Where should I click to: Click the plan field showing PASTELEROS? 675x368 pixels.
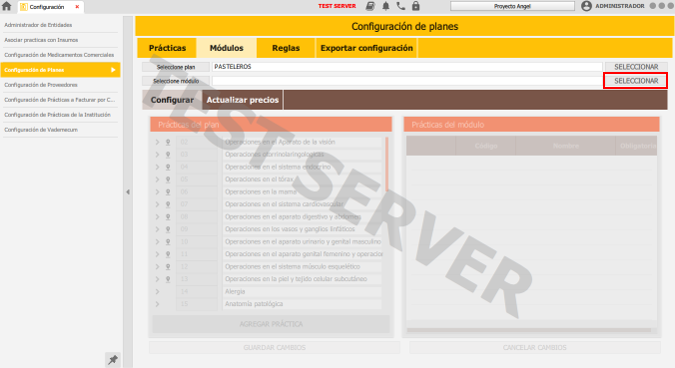tap(407, 67)
